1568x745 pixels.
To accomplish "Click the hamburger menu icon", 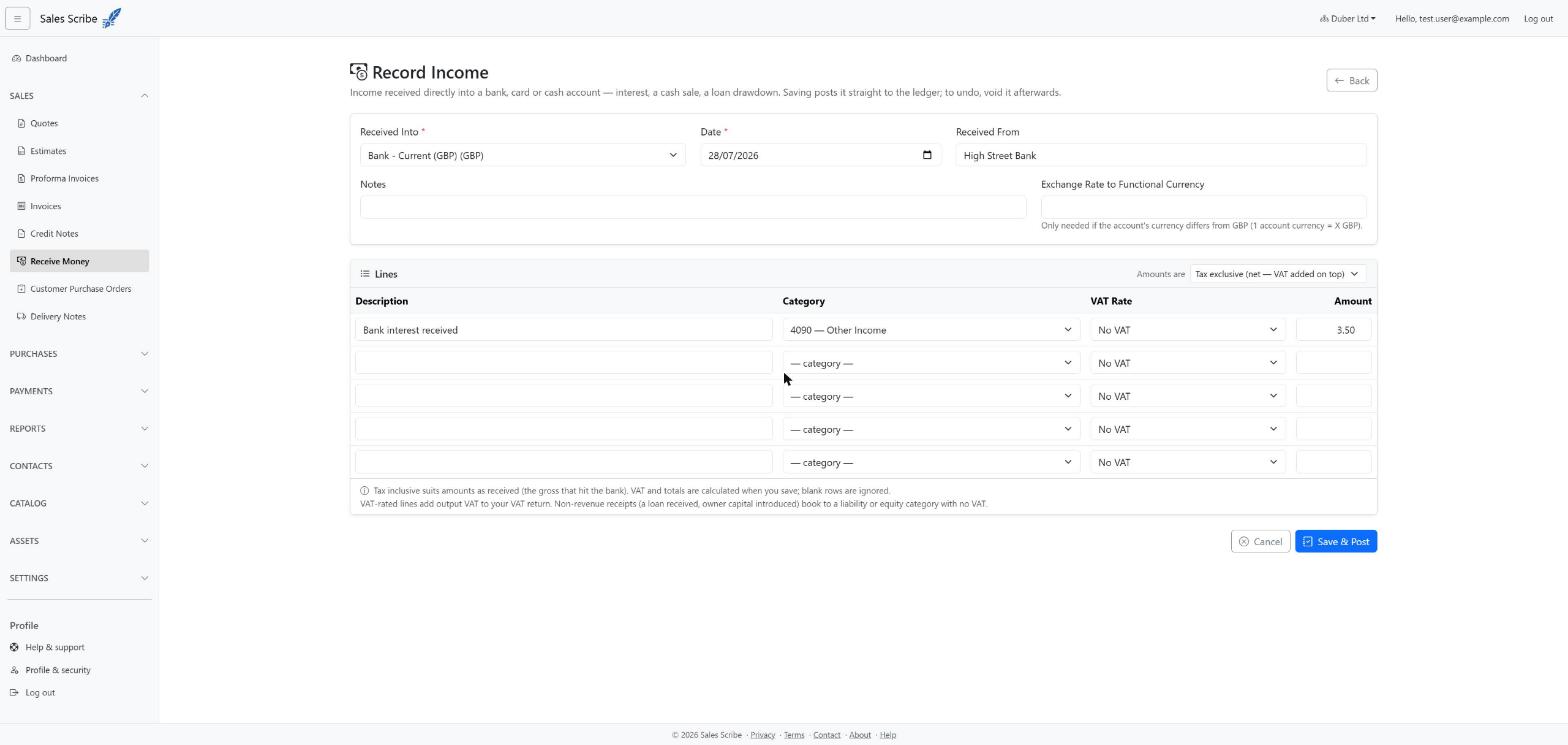I will coord(17,18).
